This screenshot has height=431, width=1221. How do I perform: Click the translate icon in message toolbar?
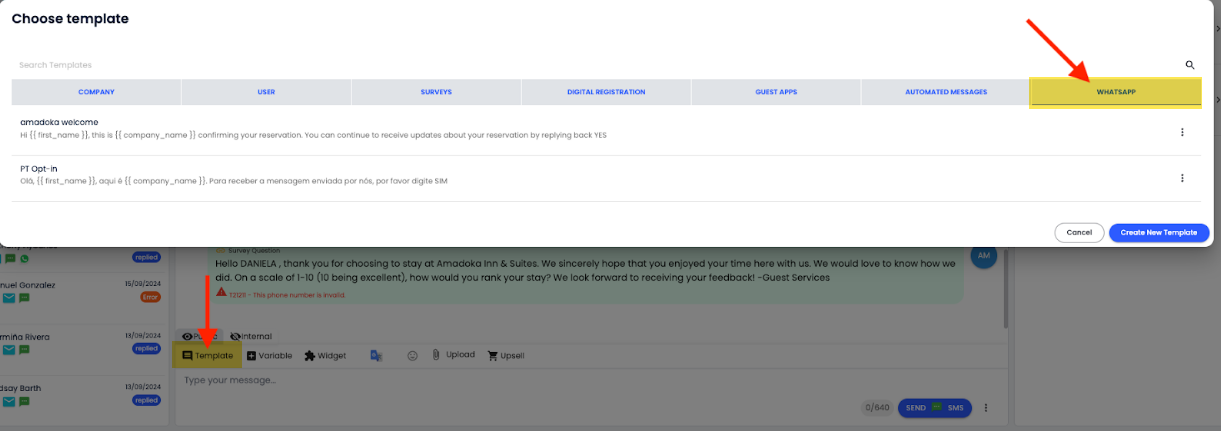376,355
